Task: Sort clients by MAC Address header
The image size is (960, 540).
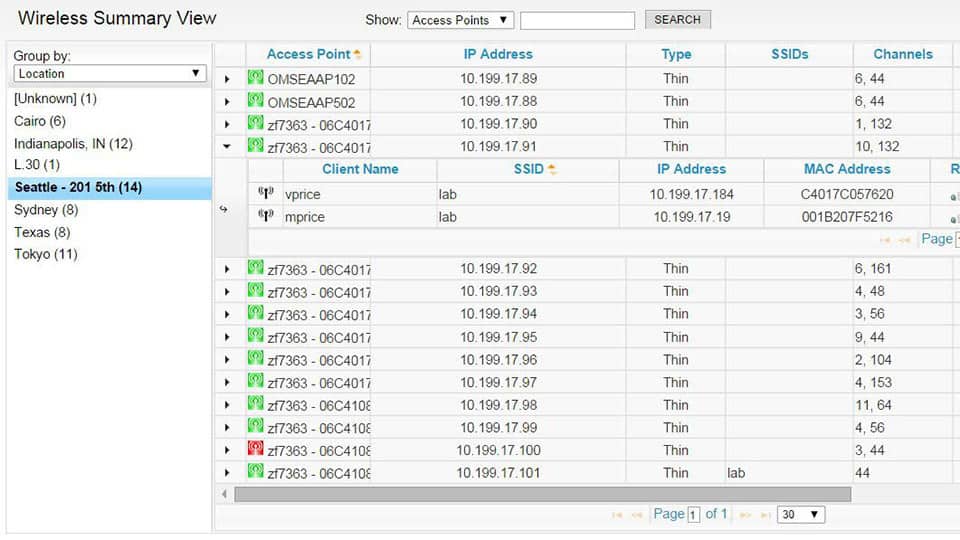Action: pyautogui.click(x=847, y=169)
